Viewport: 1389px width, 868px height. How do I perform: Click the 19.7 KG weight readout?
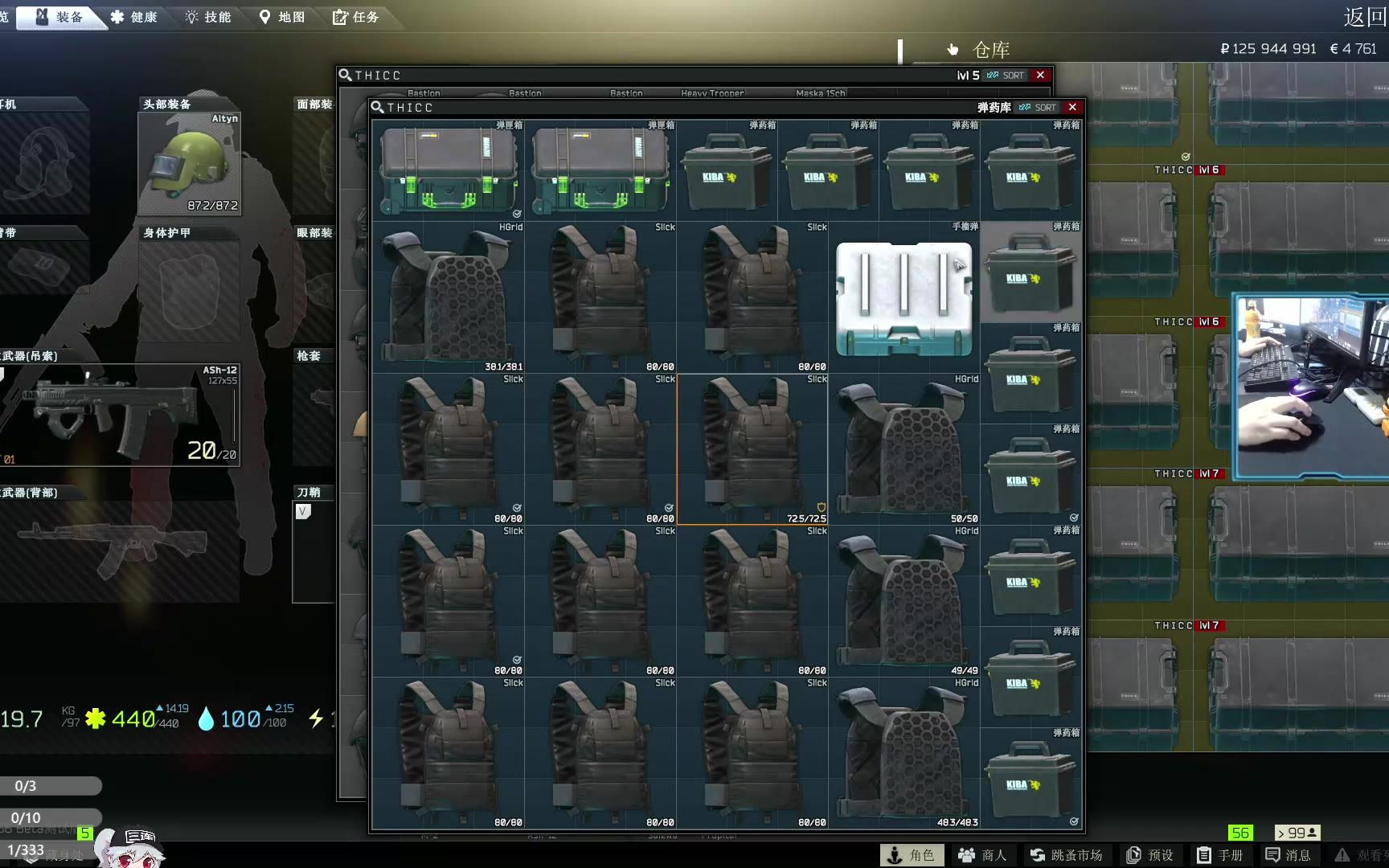pos(39,718)
